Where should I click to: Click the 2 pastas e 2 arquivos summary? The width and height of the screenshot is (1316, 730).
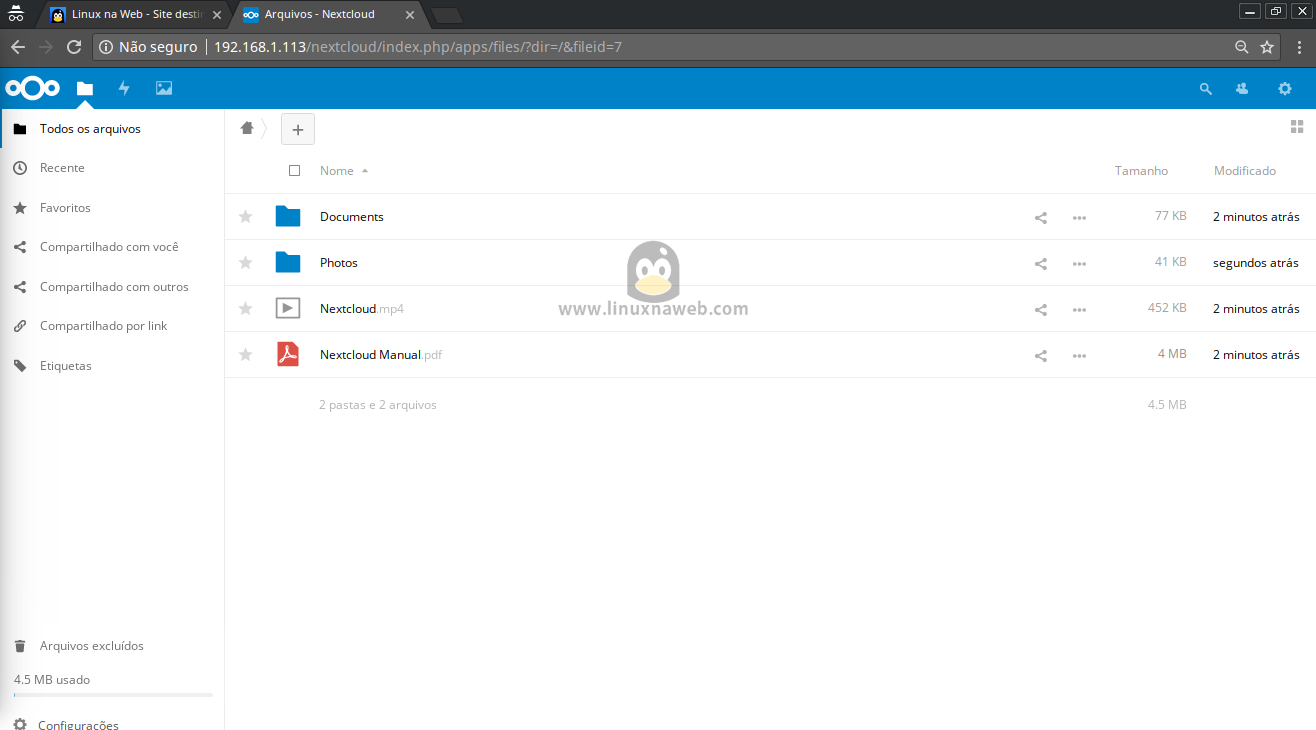[x=378, y=405]
